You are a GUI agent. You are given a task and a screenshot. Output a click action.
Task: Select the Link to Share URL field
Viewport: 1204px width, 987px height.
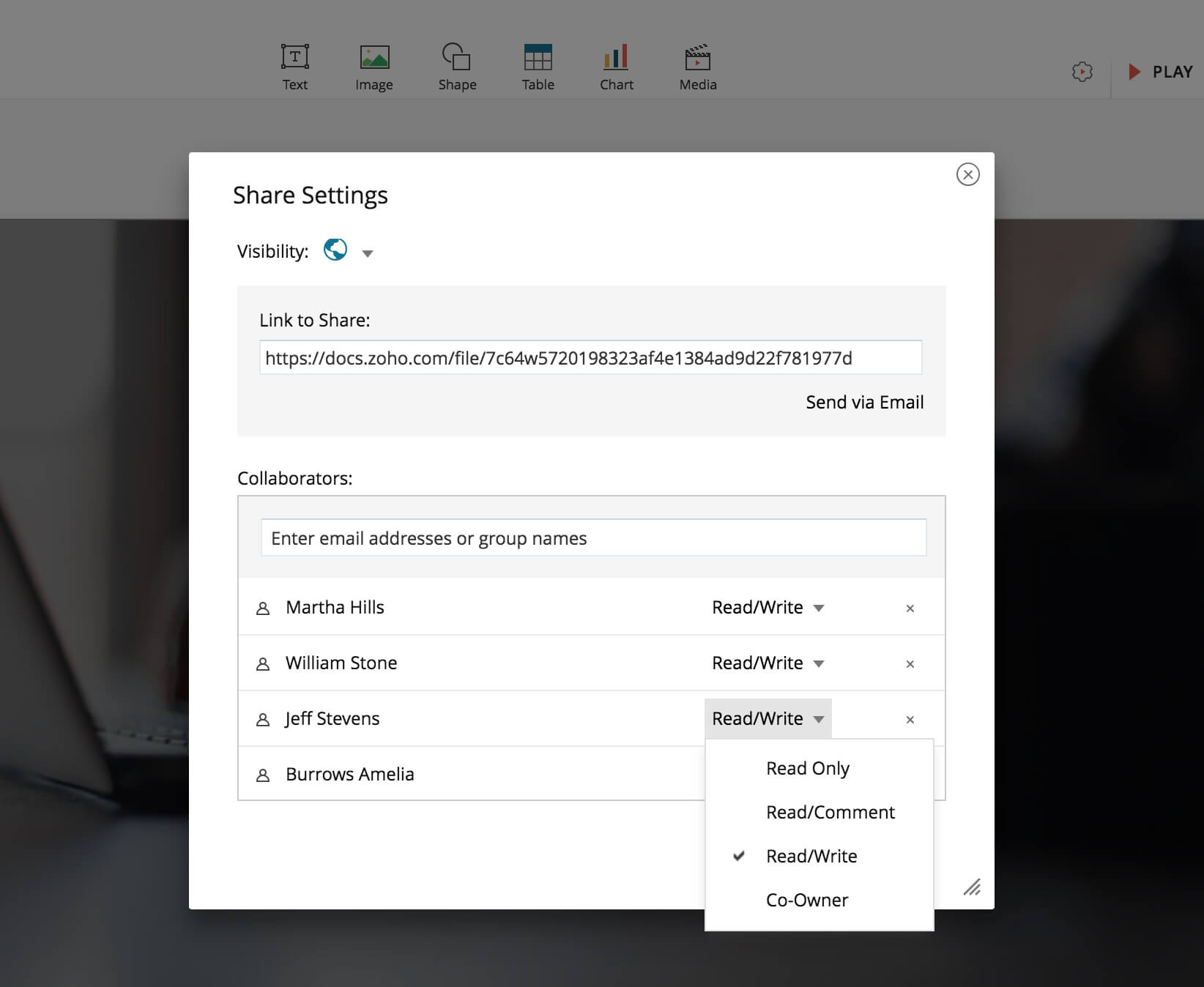click(590, 357)
